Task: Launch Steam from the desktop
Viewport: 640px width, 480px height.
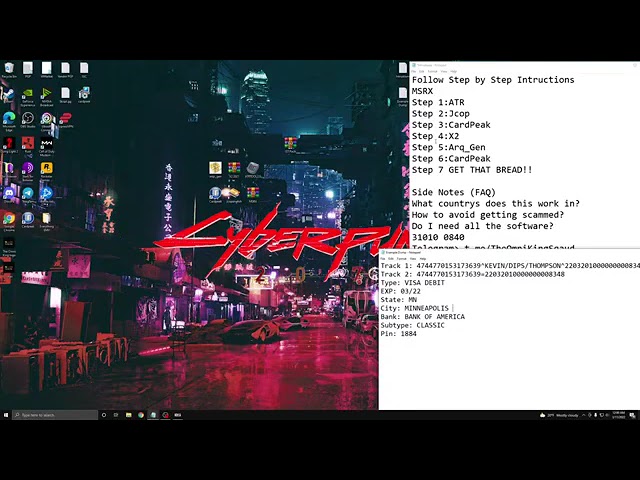Action: [x=7, y=95]
